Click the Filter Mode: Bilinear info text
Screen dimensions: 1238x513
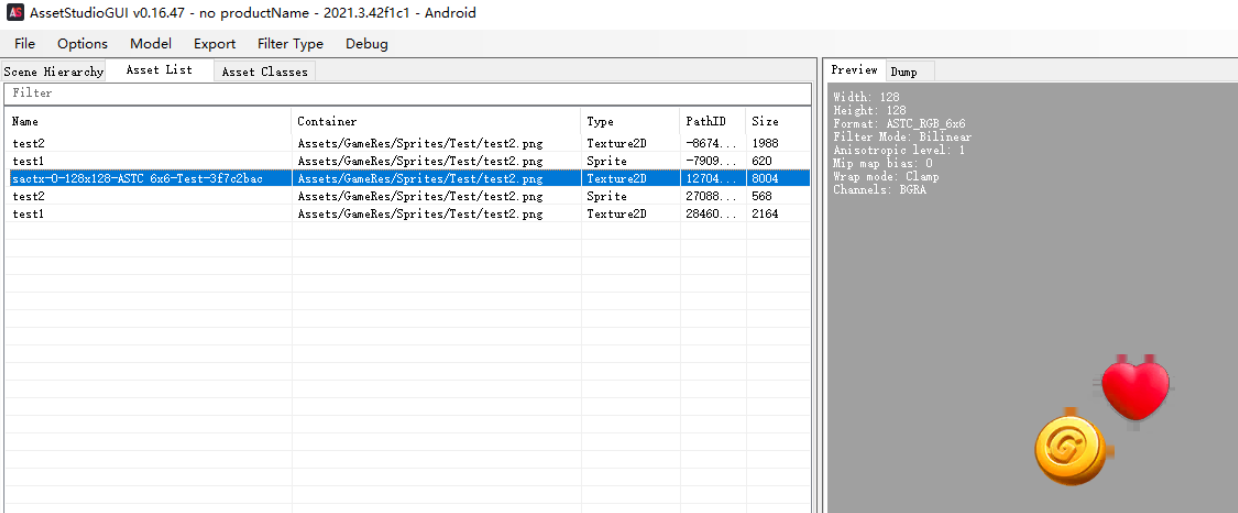coord(902,137)
